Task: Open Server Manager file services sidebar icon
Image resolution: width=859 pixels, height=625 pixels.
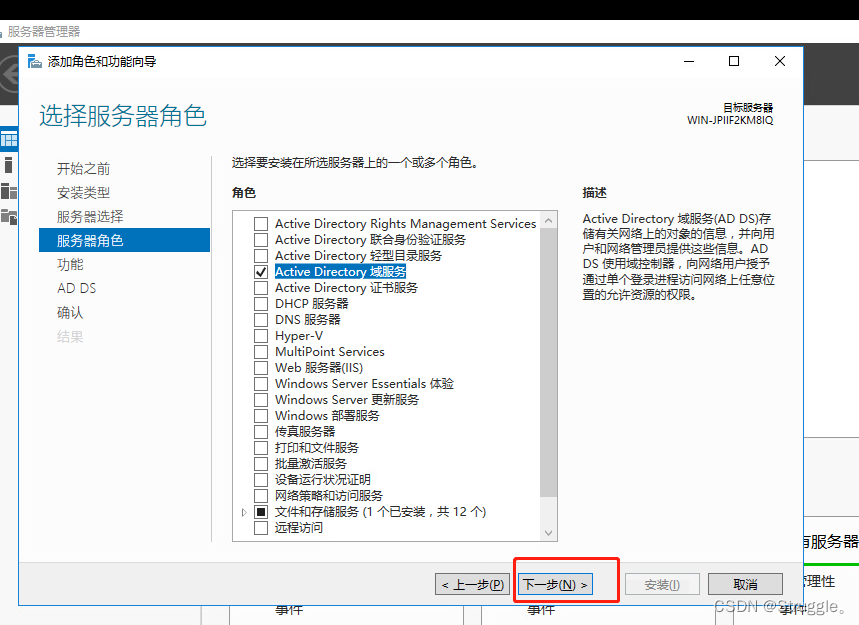Action: 9,217
